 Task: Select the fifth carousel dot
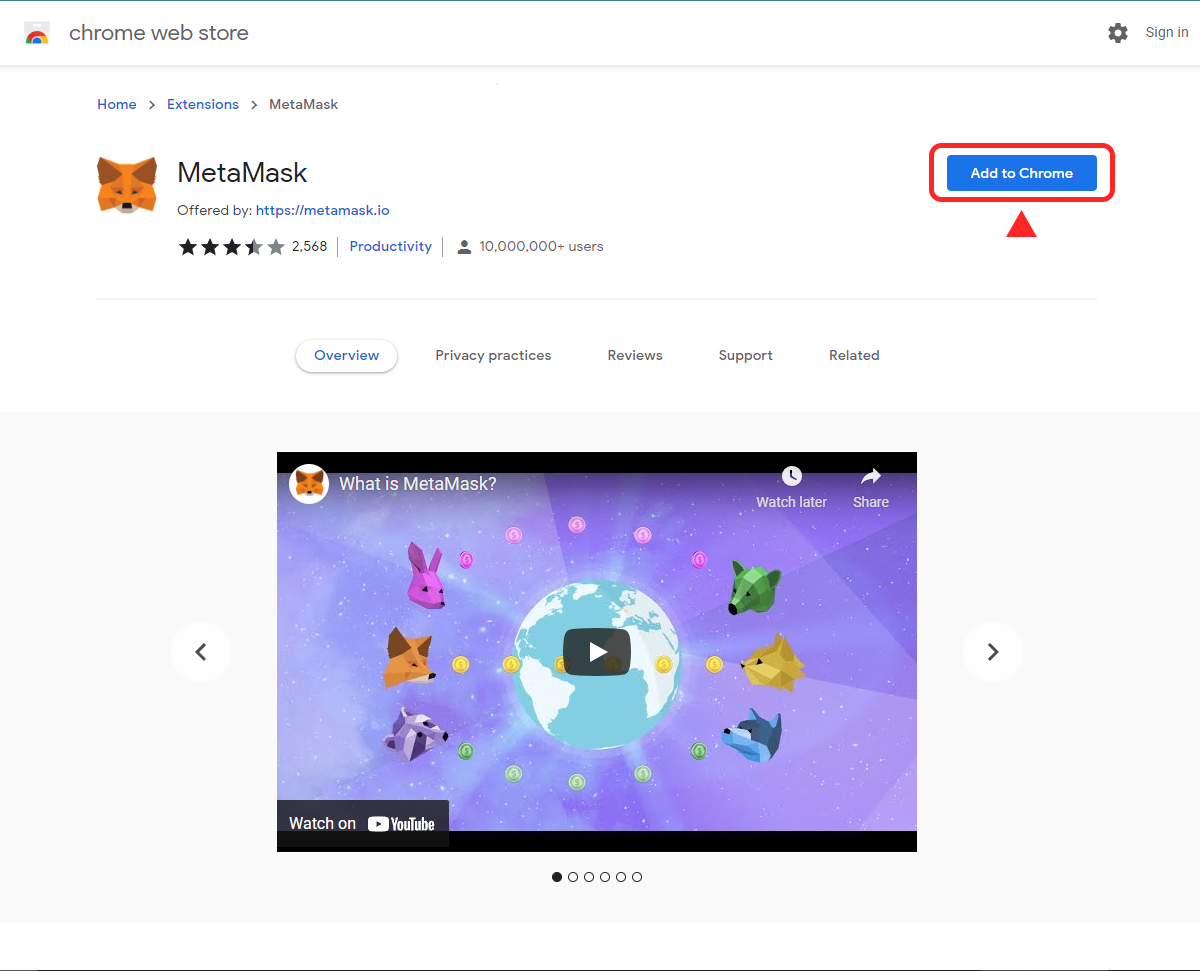coord(621,877)
